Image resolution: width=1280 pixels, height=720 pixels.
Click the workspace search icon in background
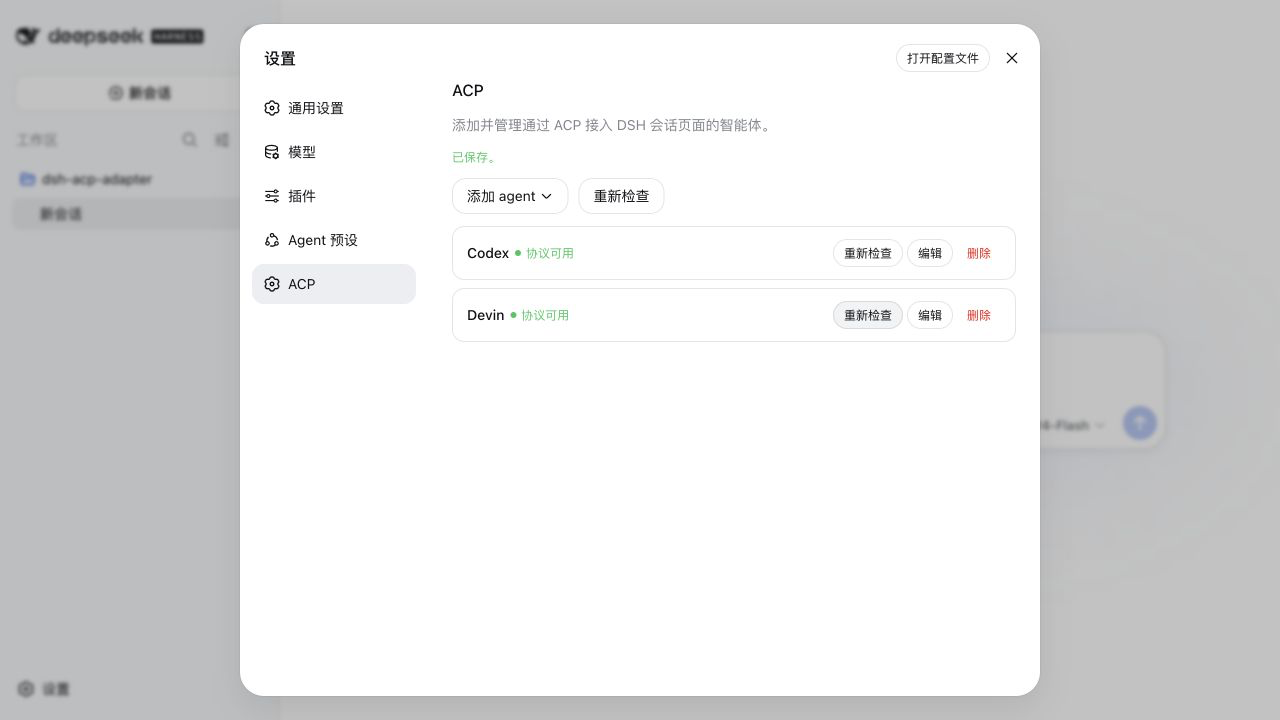click(x=189, y=140)
